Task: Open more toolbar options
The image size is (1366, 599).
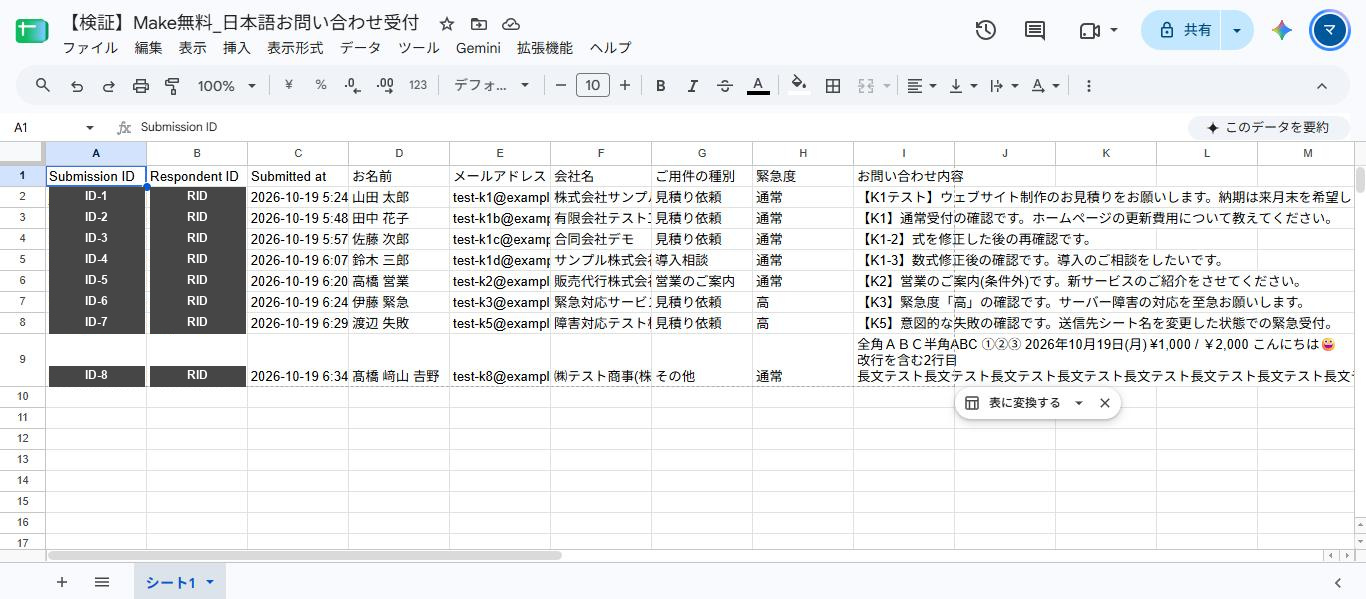Action: (x=1089, y=86)
